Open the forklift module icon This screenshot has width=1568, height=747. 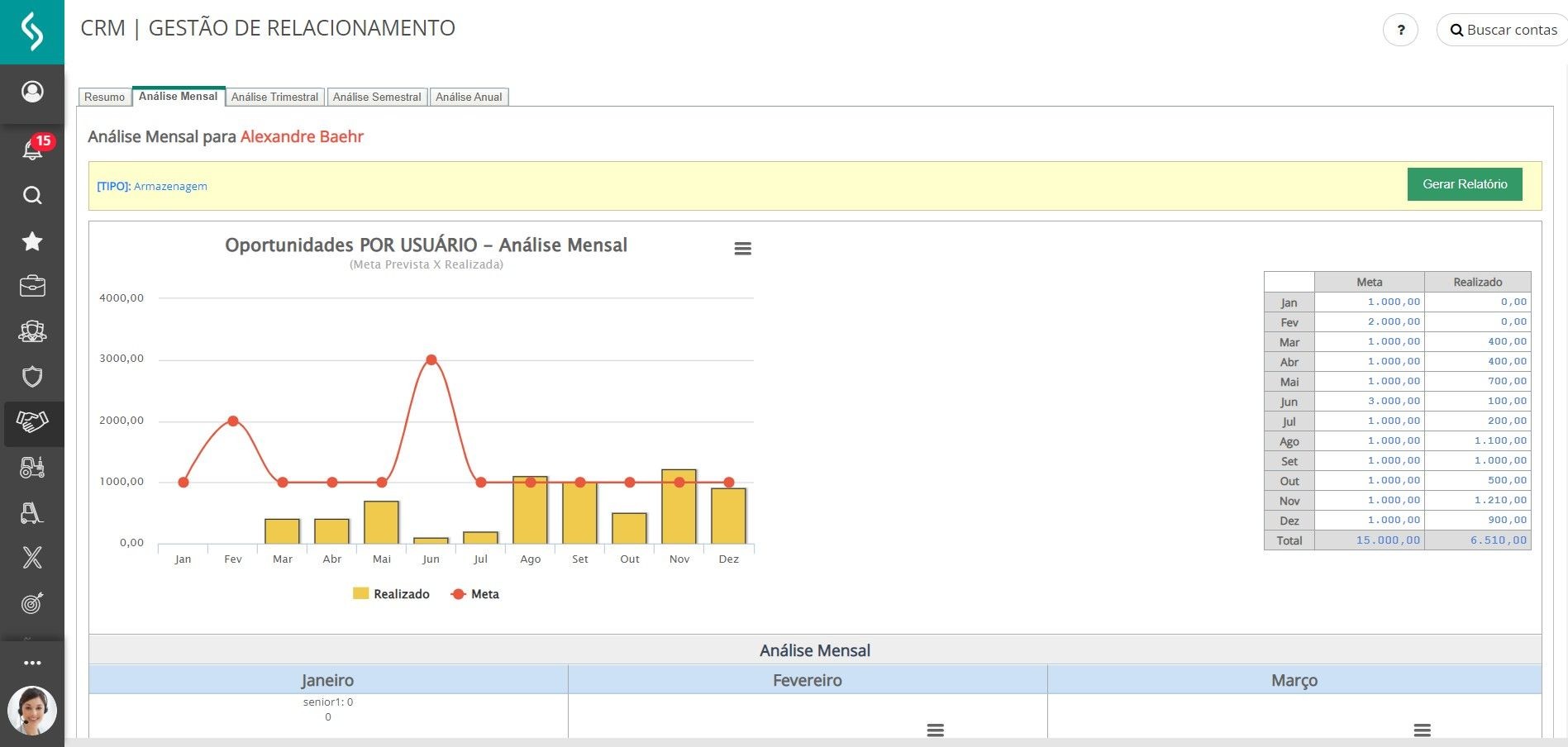(x=32, y=512)
